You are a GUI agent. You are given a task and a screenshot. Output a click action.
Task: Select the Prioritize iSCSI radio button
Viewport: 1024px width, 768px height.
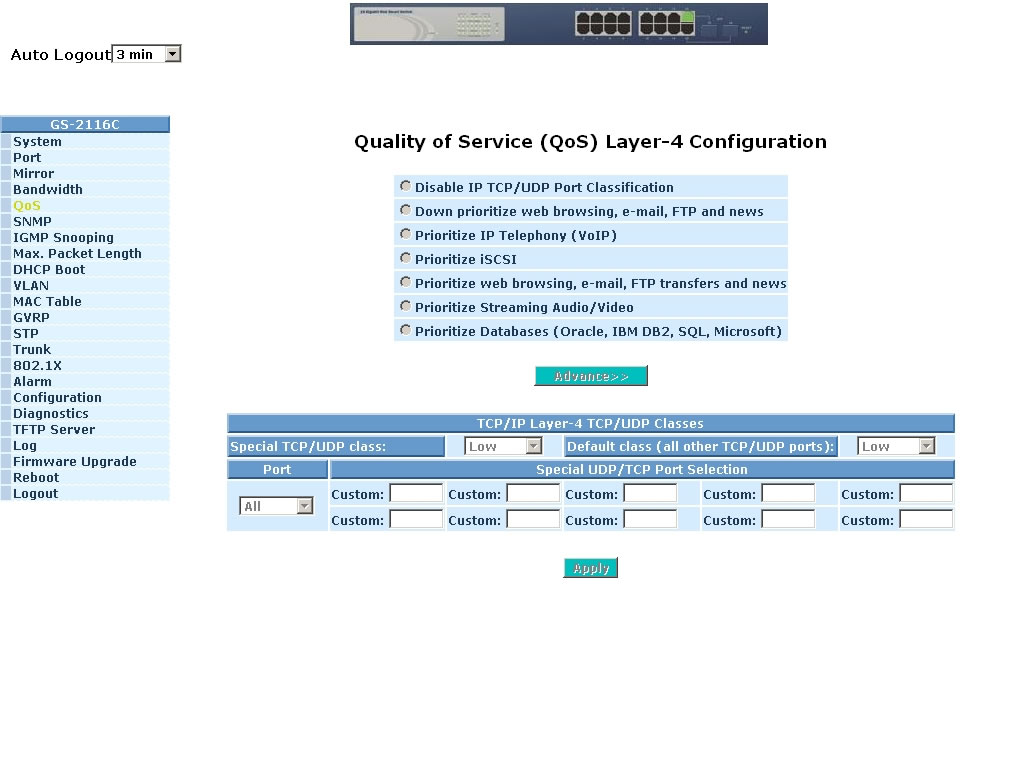[x=405, y=258]
